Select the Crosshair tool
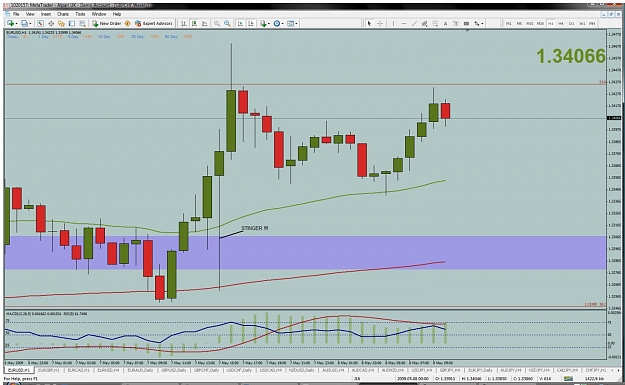 point(380,24)
